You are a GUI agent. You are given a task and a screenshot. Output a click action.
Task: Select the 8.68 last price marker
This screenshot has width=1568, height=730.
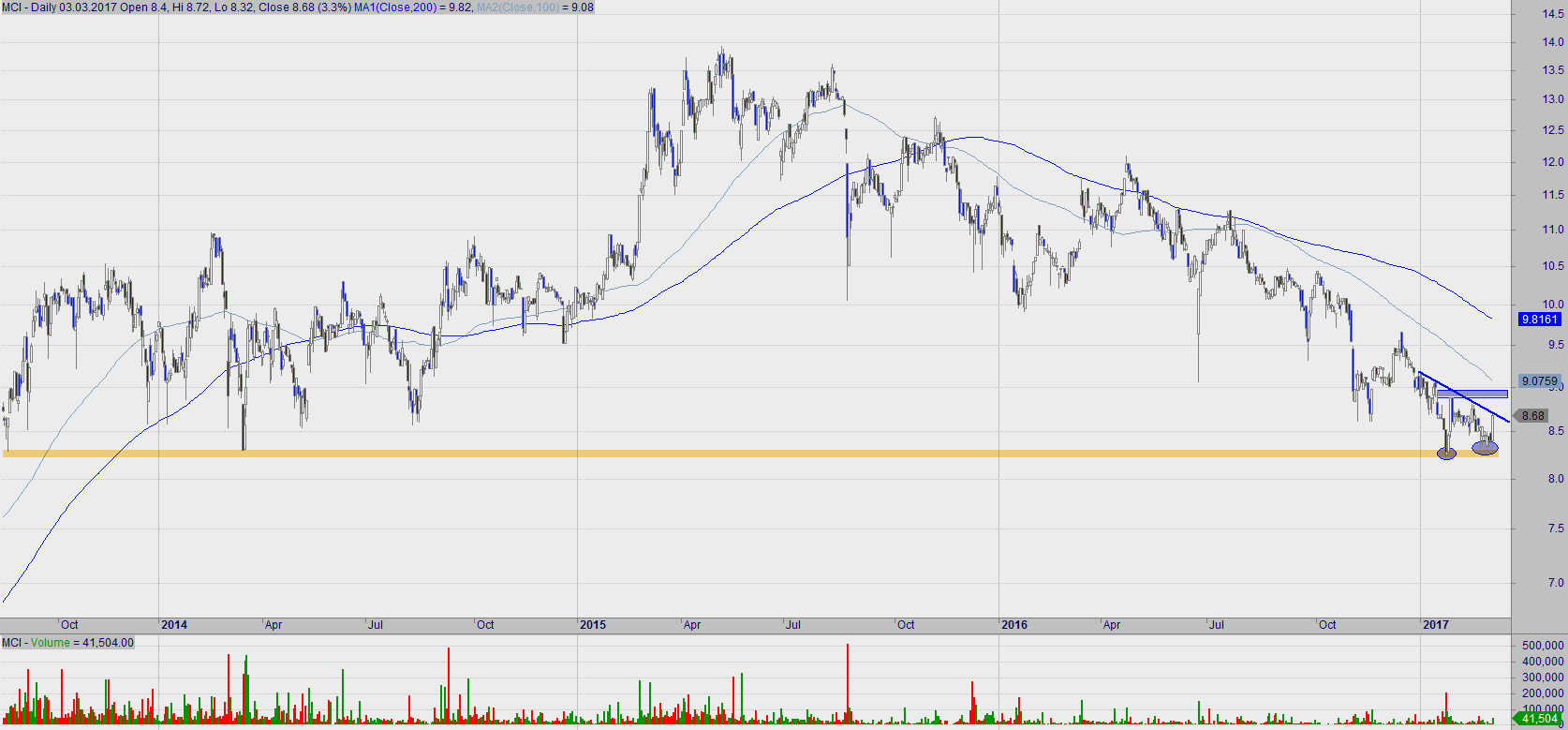coord(1533,416)
